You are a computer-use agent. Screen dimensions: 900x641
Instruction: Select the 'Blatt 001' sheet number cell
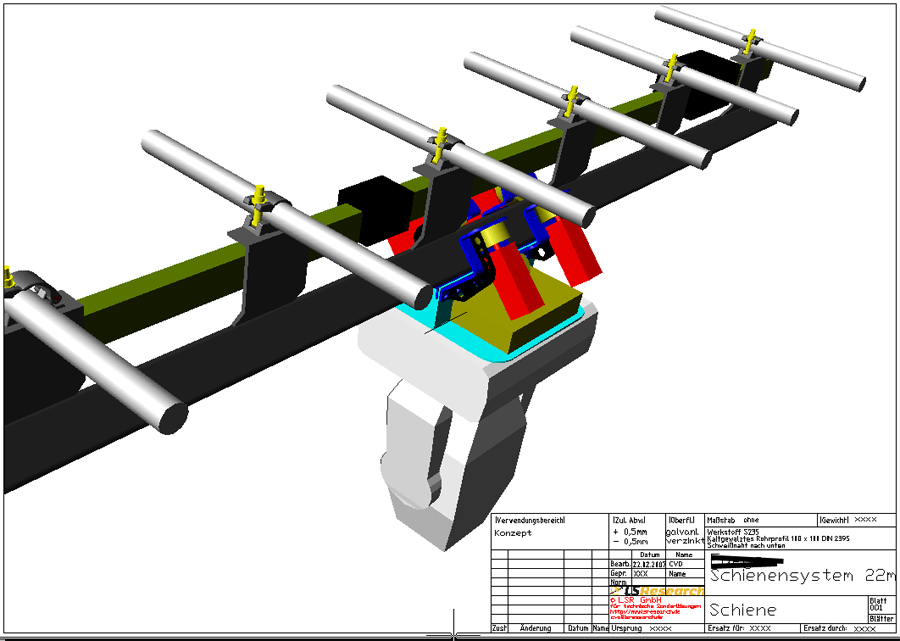876,604
